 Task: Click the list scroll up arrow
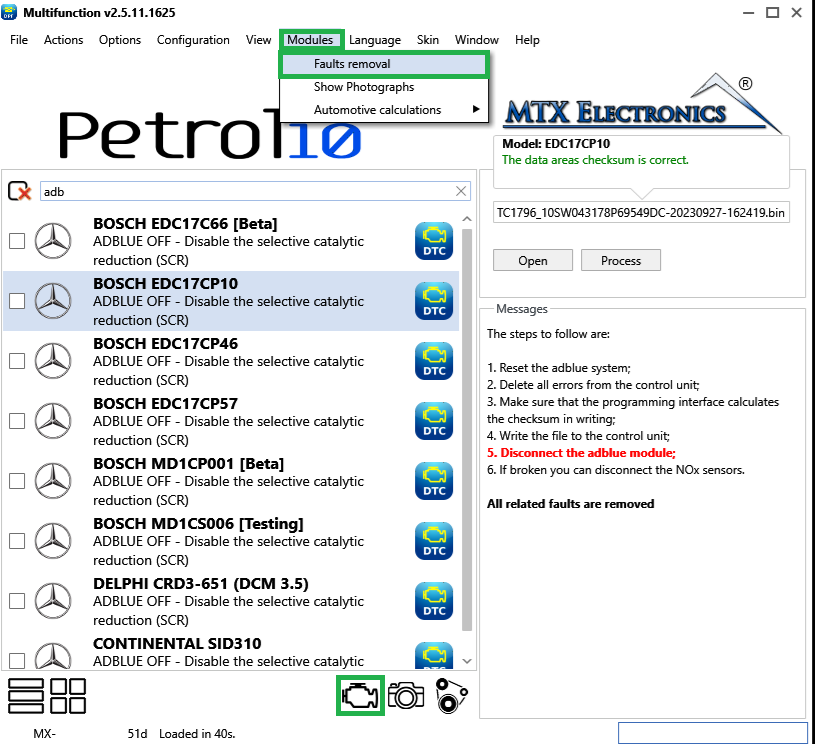467,219
